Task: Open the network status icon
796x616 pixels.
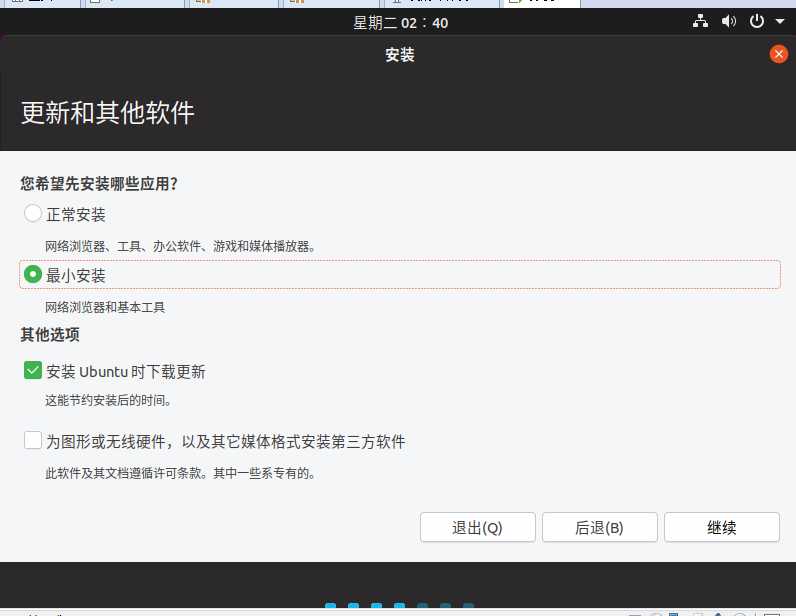Action: point(701,21)
